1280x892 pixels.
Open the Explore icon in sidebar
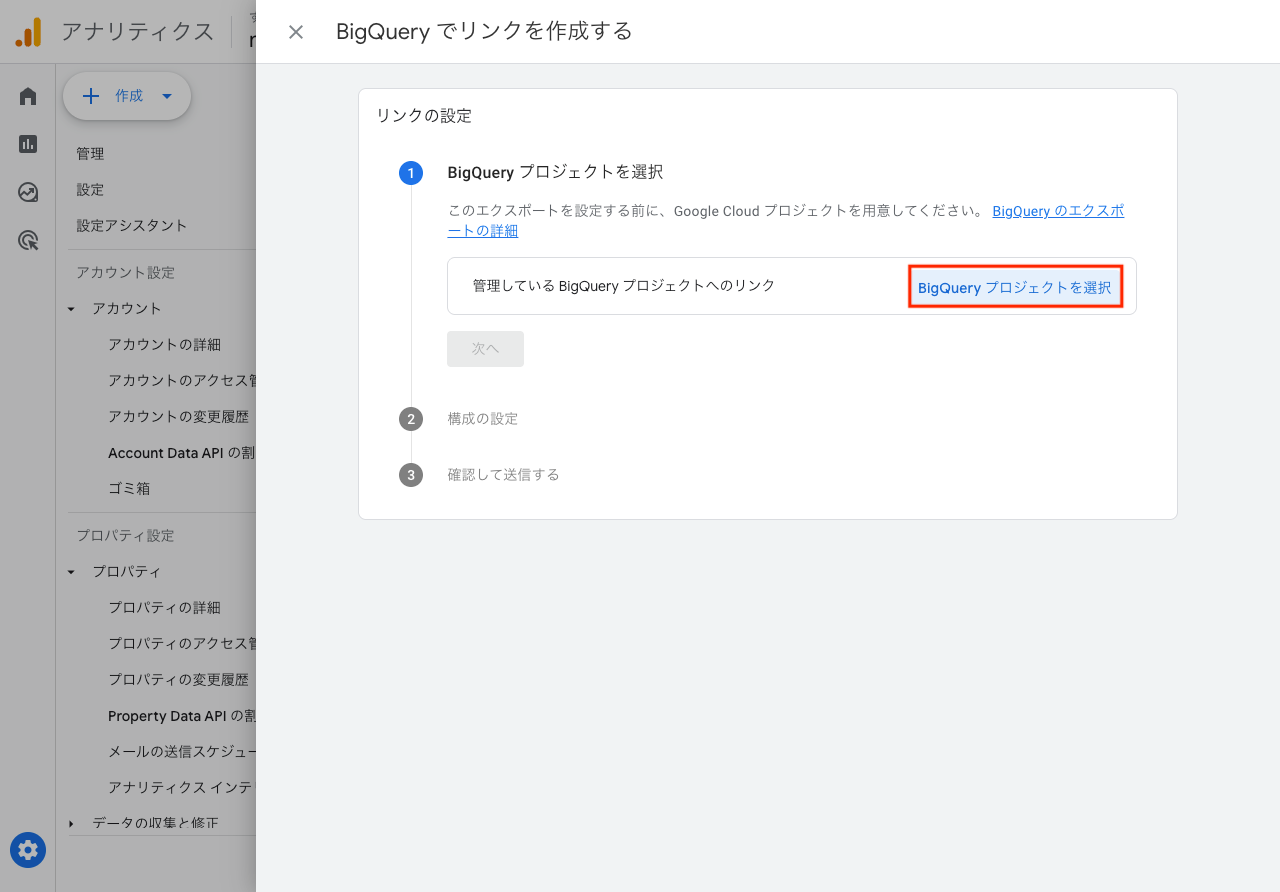pos(28,192)
